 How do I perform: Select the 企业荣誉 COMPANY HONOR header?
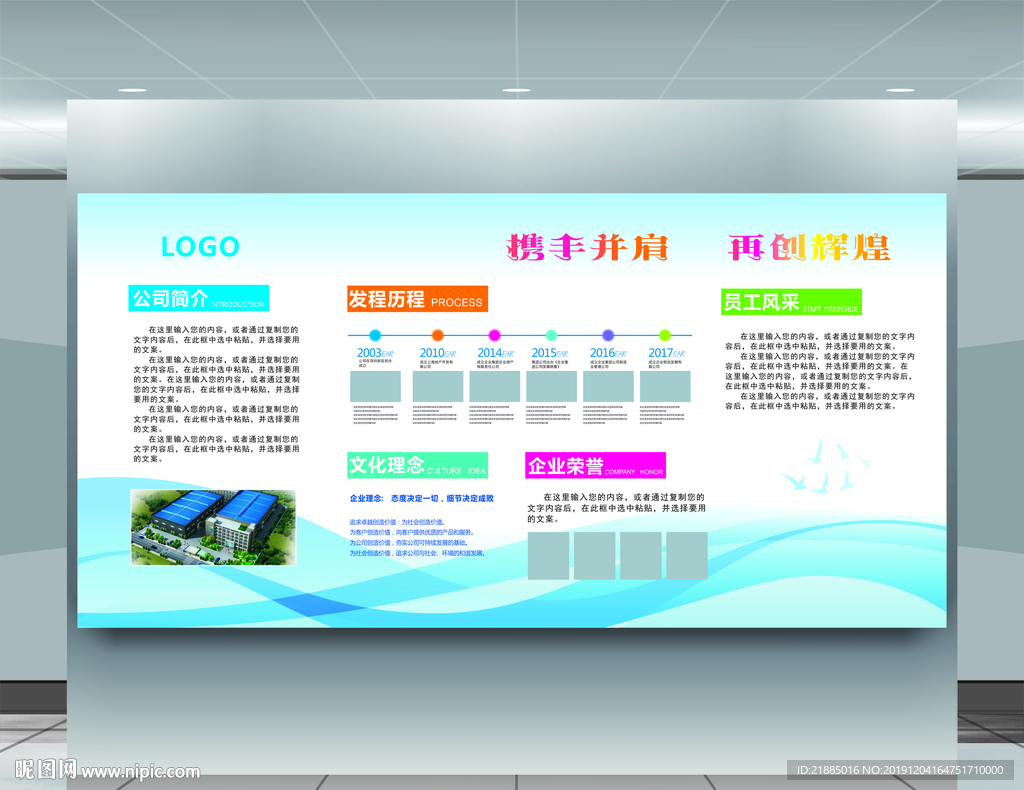[596, 466]
